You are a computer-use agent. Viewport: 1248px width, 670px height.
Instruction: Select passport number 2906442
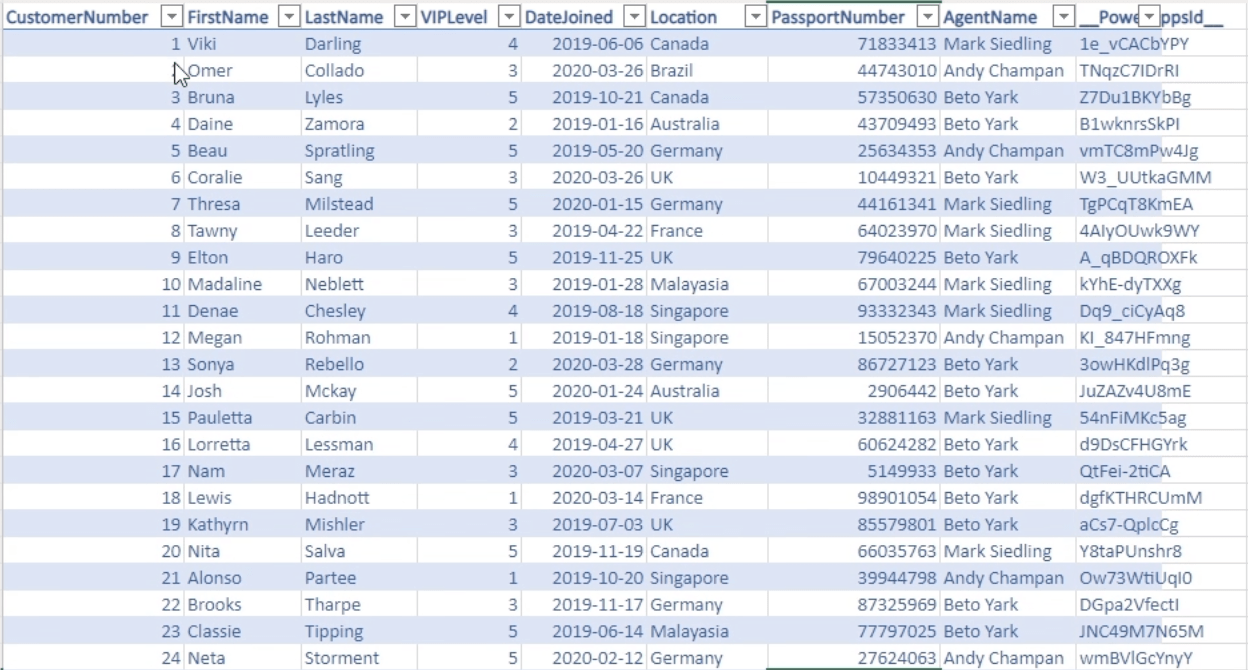click(x=854, y=391)
